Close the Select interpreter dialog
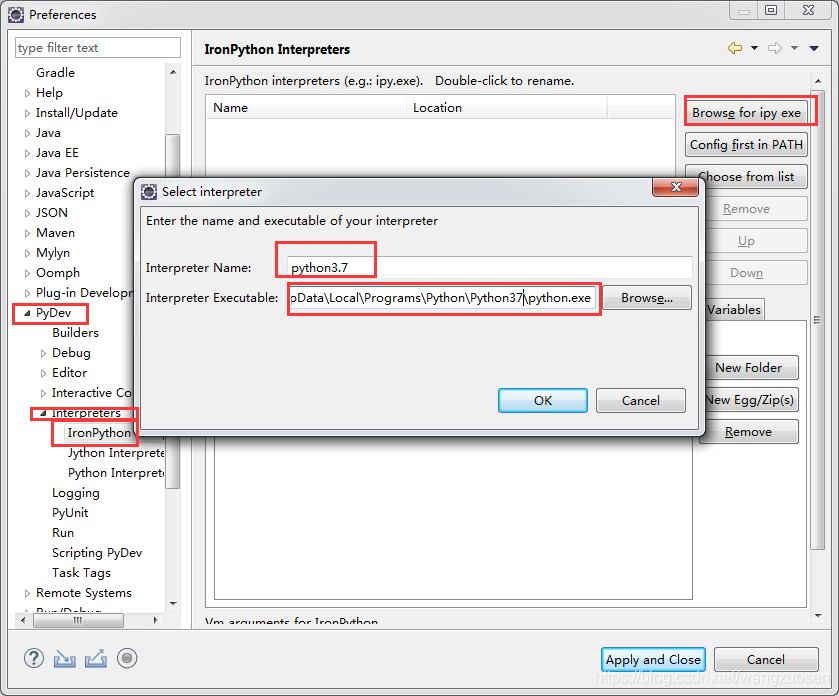 click(x=676, y=187)
